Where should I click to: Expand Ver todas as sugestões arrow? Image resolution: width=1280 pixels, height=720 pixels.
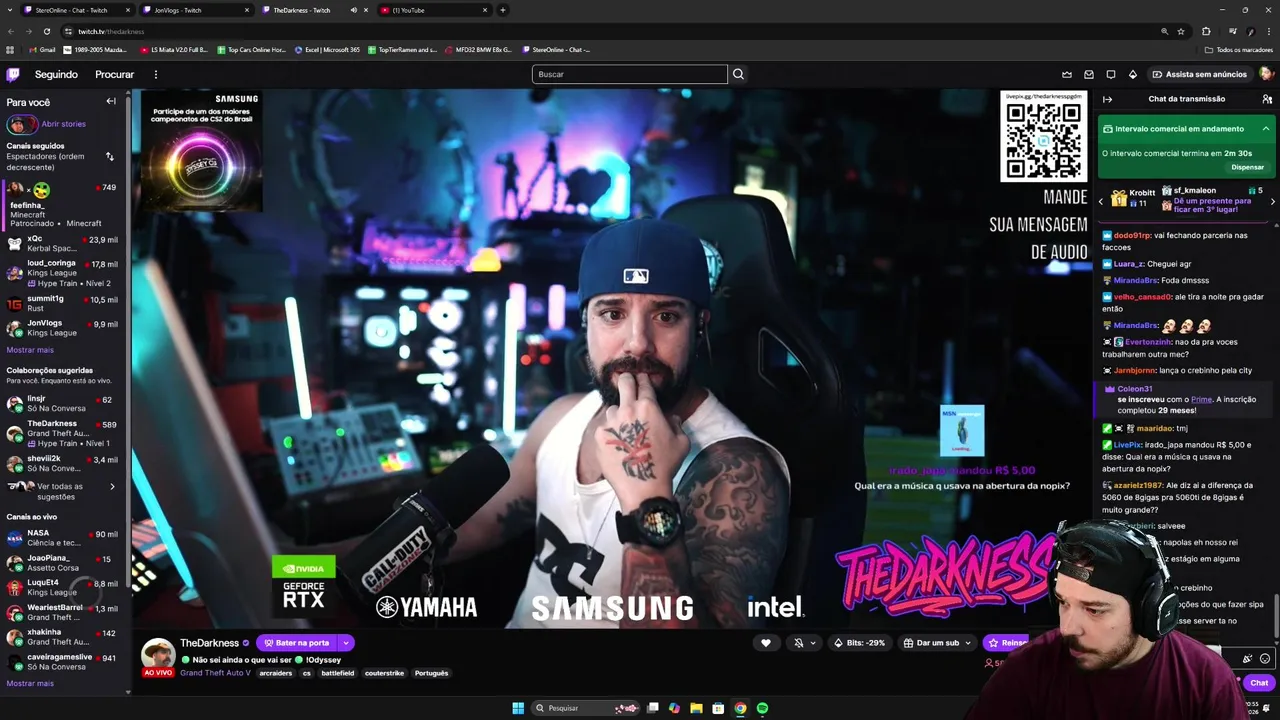click(112, 487)
